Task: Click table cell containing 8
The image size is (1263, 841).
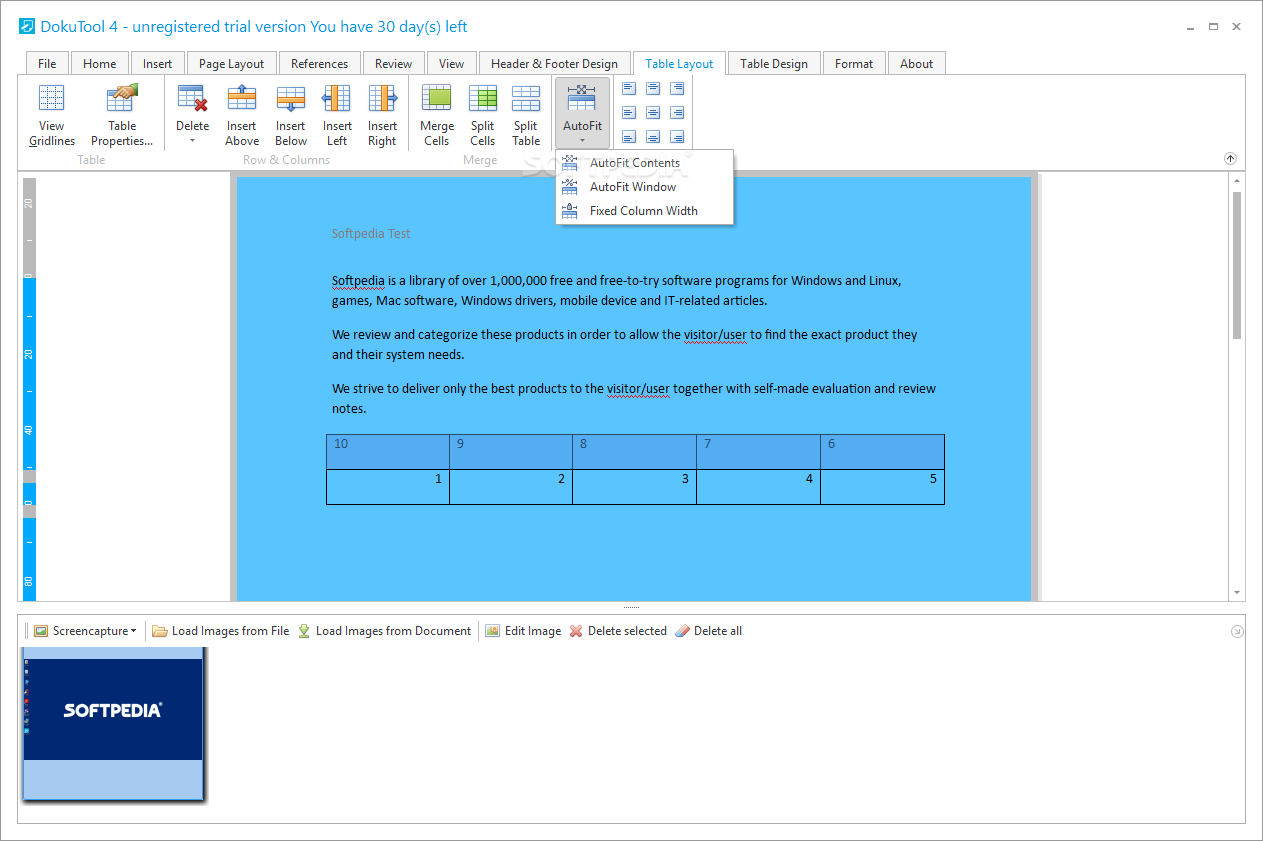Action: [x=634, y=452]
